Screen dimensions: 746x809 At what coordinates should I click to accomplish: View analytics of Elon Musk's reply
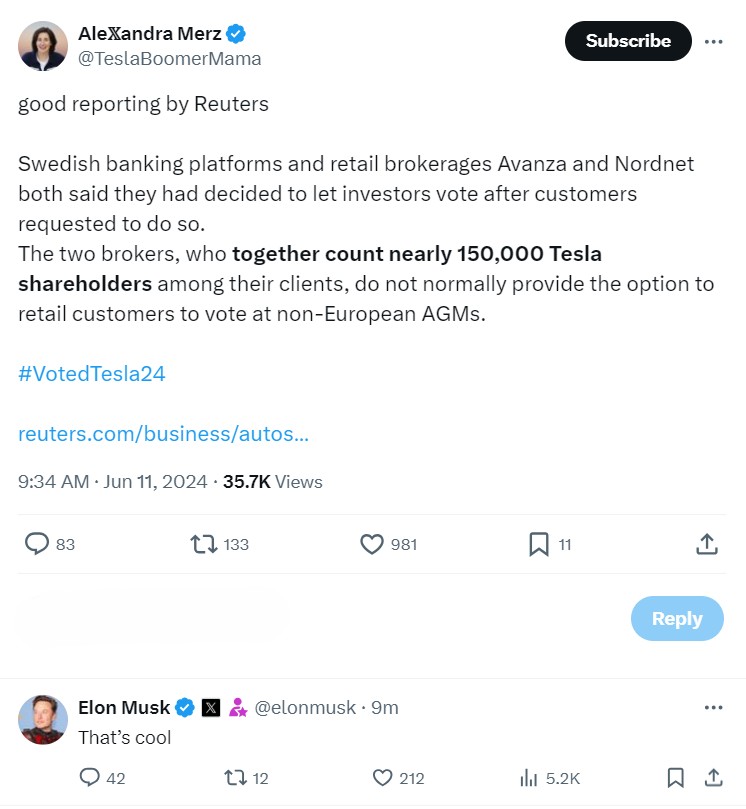tap(529, 778)
